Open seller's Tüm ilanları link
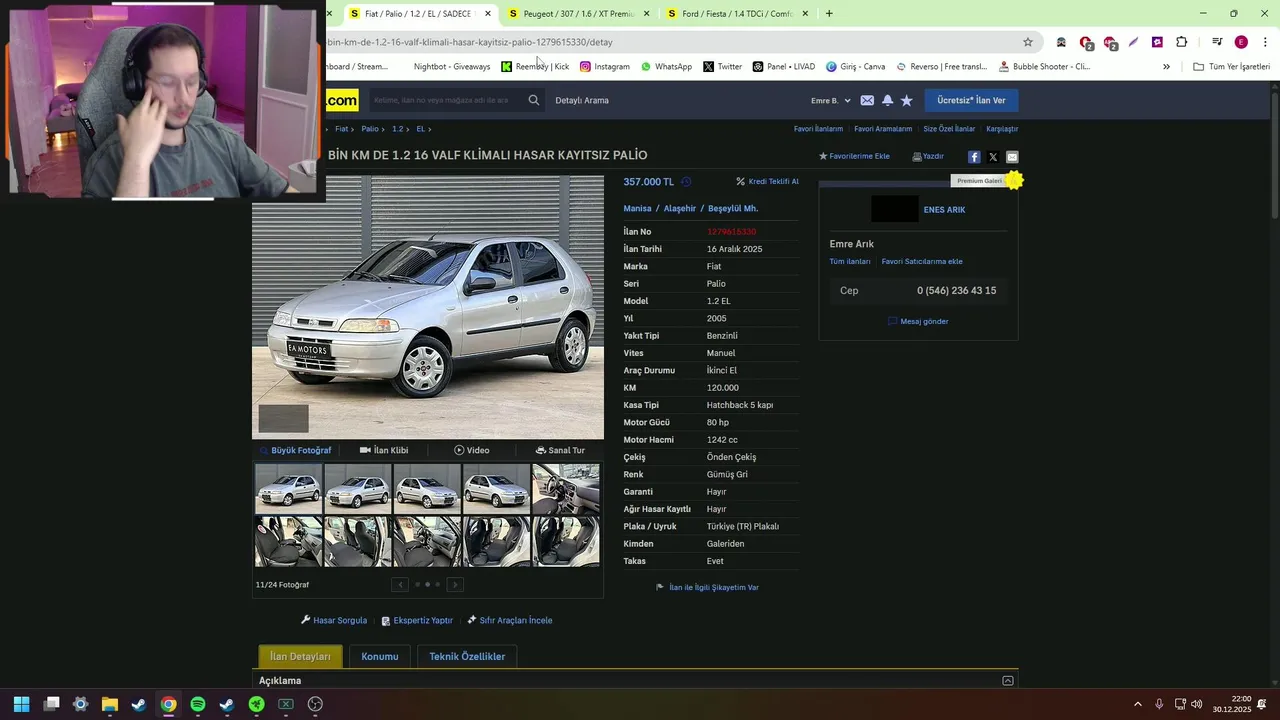1280x720 pixels. tap(850, 261)
